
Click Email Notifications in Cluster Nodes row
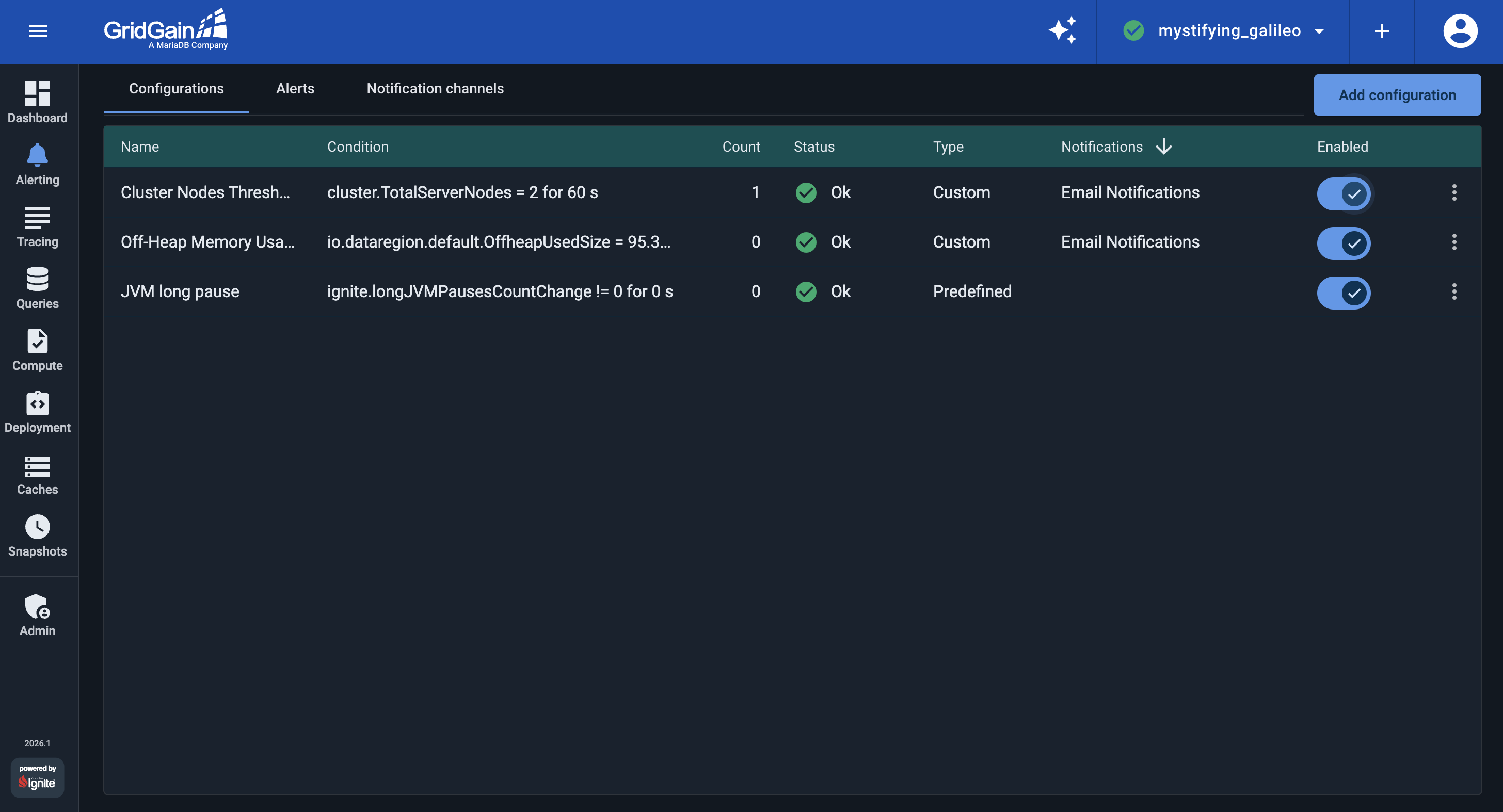(1130, 192)
